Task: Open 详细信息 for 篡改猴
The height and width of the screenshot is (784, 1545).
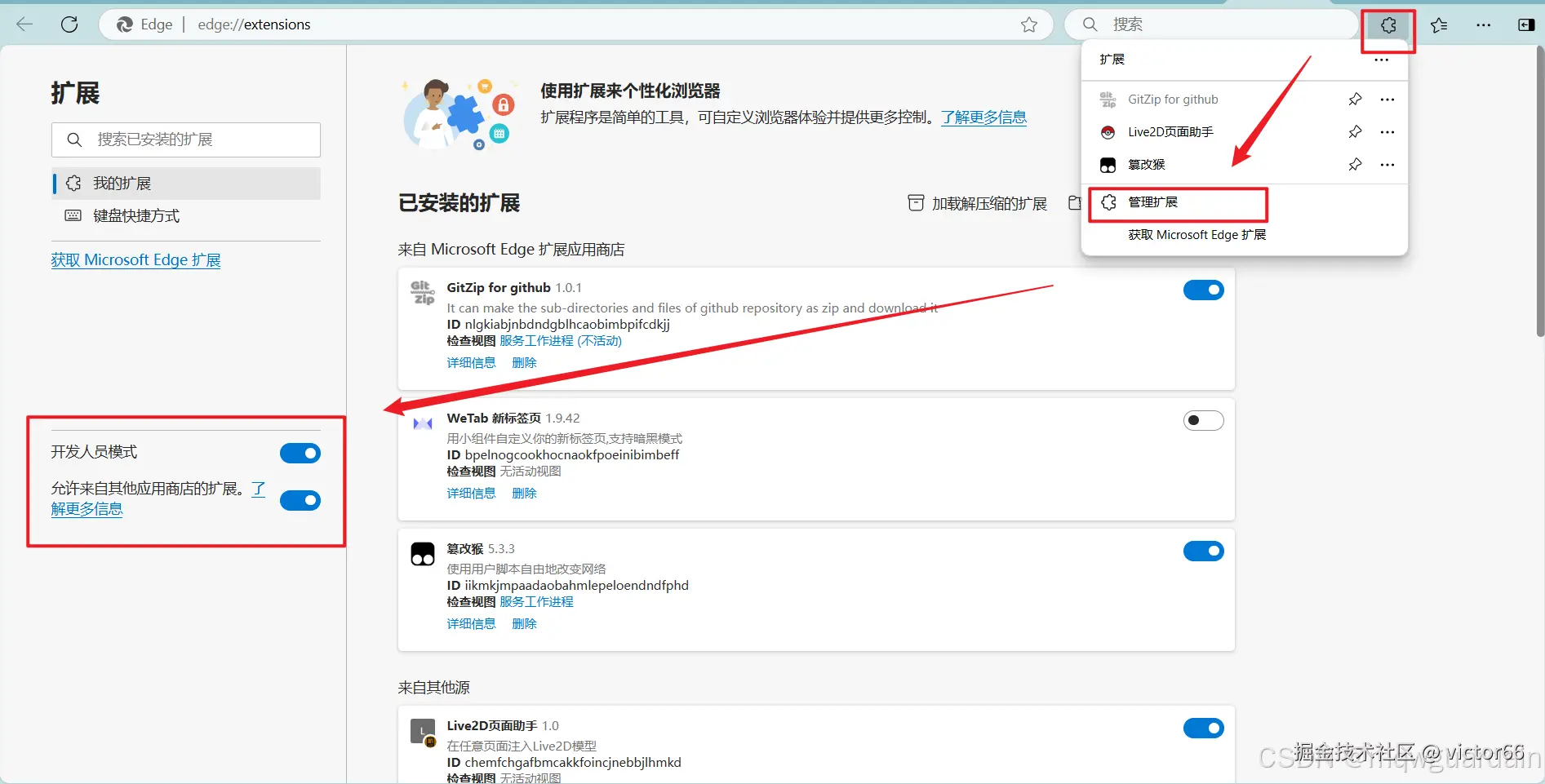Action: pos(471,624)
